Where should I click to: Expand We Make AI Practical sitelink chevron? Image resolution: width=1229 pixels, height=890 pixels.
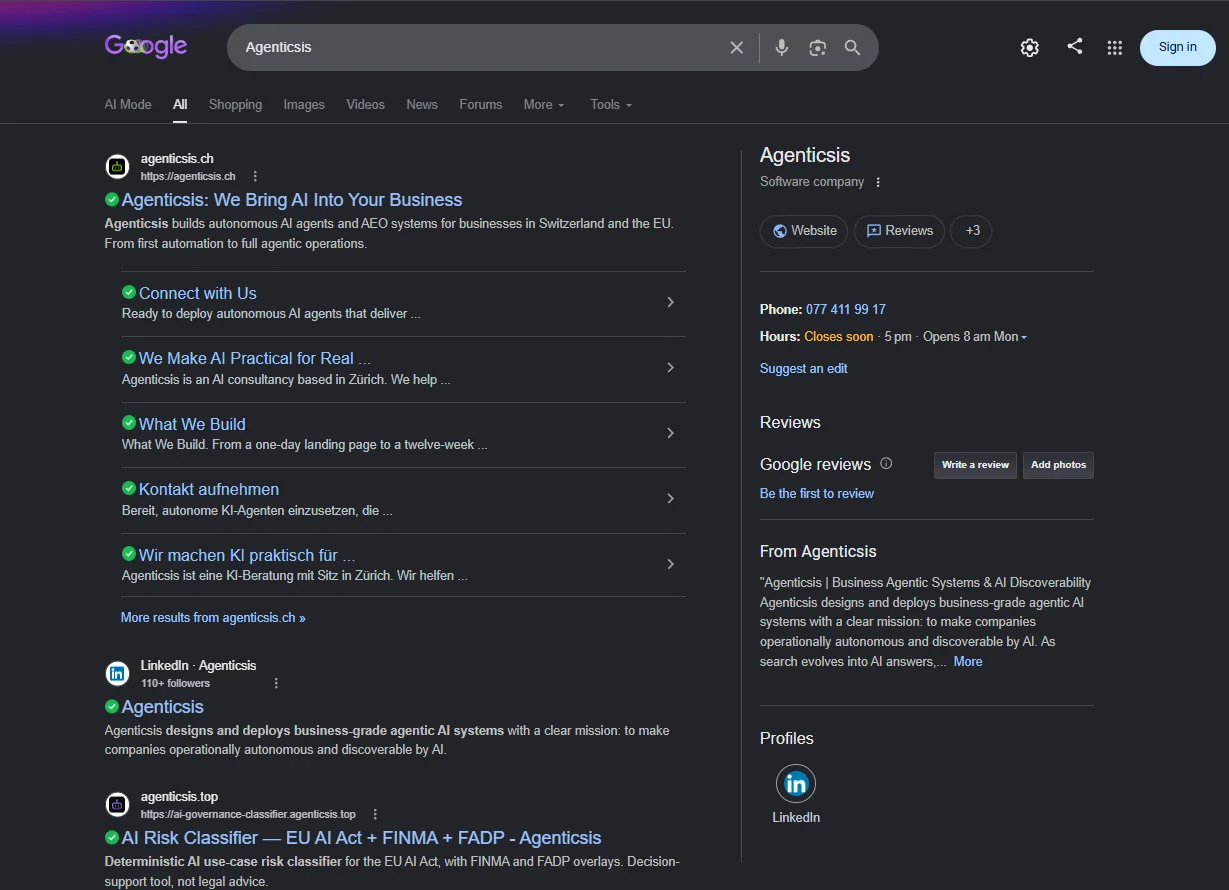[670, 367]
